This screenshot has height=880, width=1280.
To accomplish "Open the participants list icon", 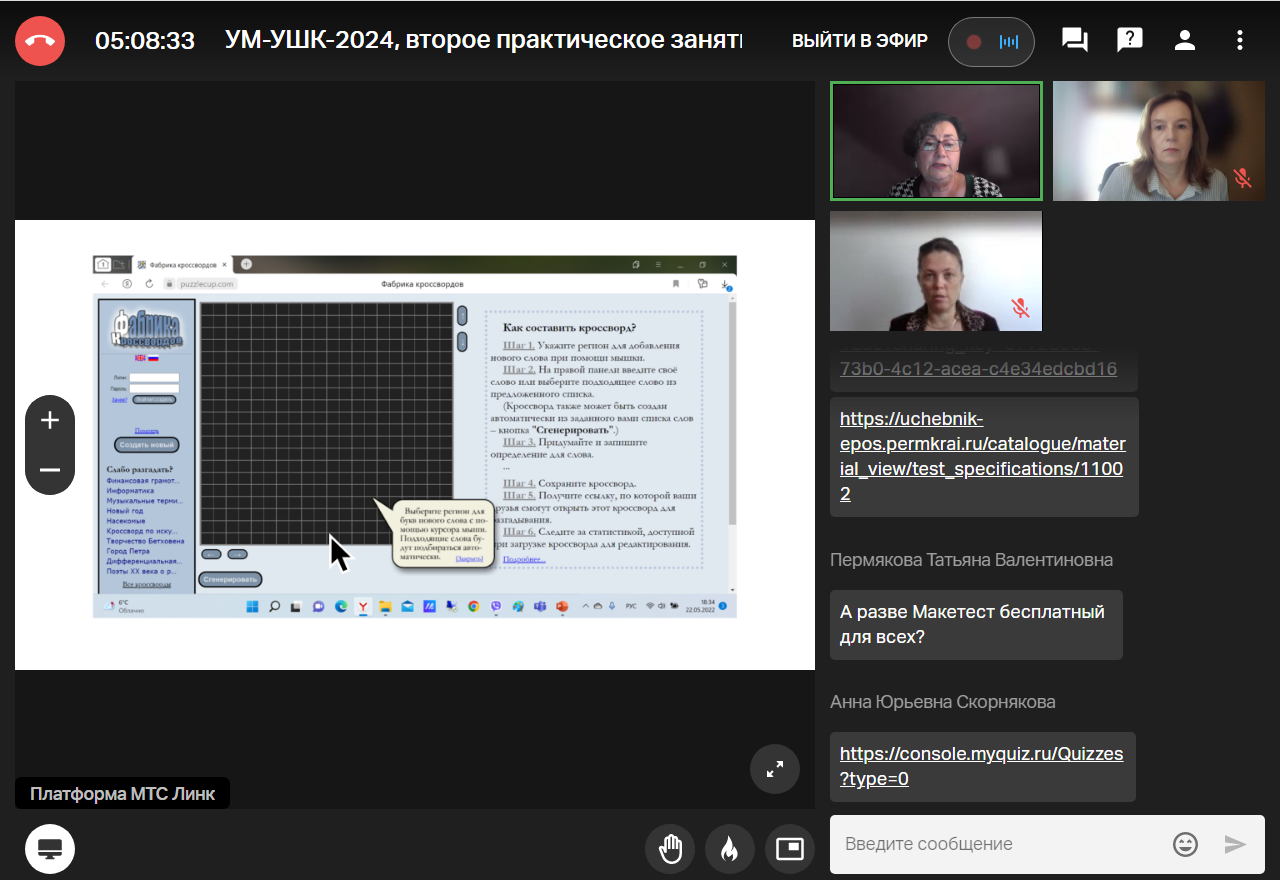I will [x=1185, y=41].
